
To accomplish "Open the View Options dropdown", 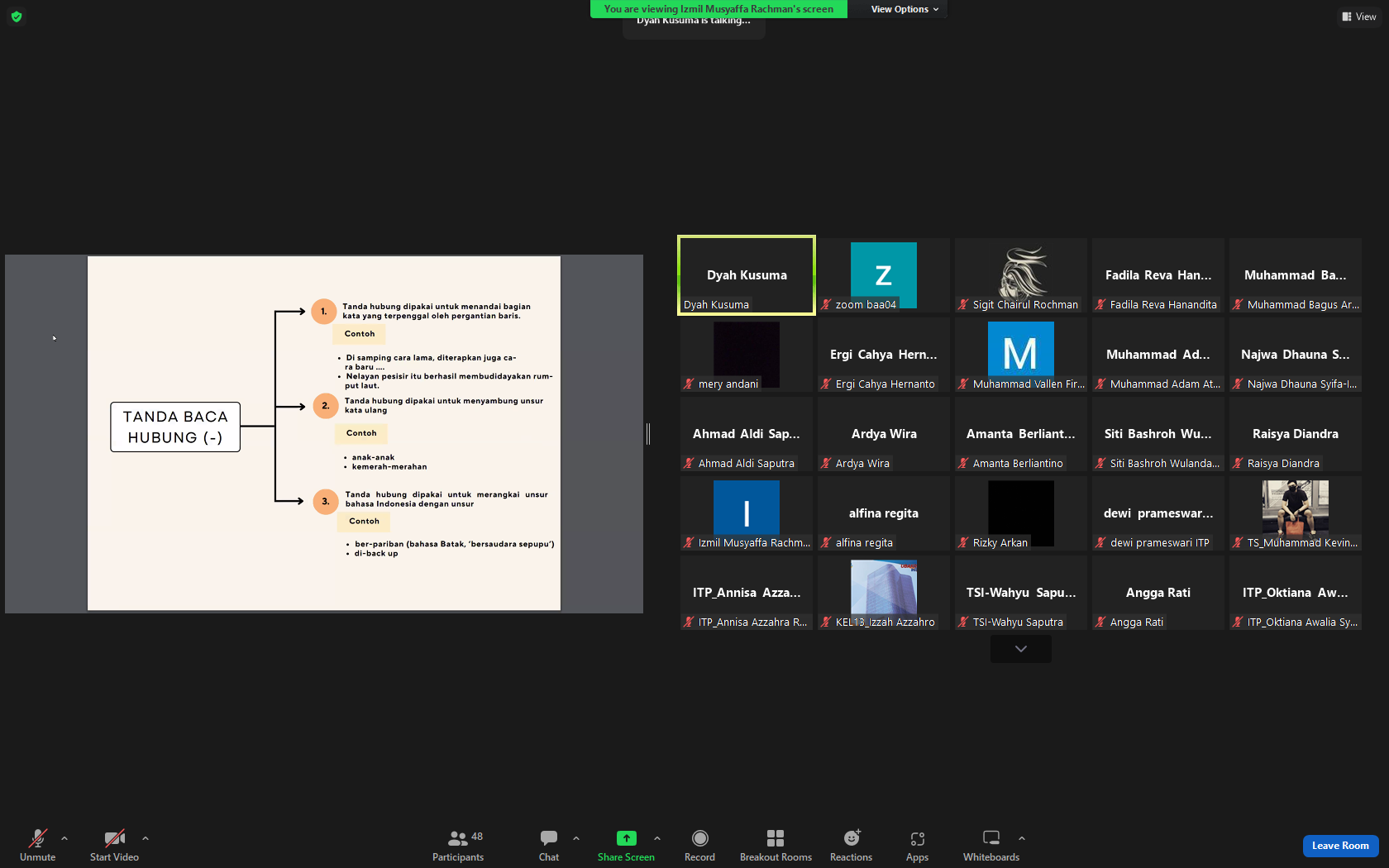I will click(905, 9).
